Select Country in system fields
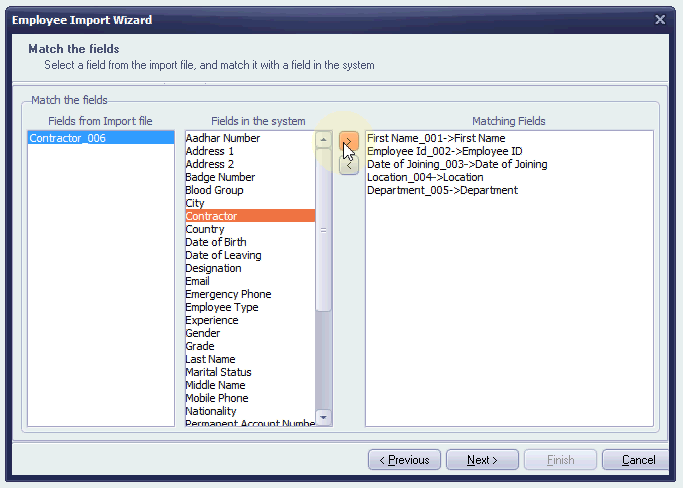Screen dimensions: 683x488 [x=250, y=229]
